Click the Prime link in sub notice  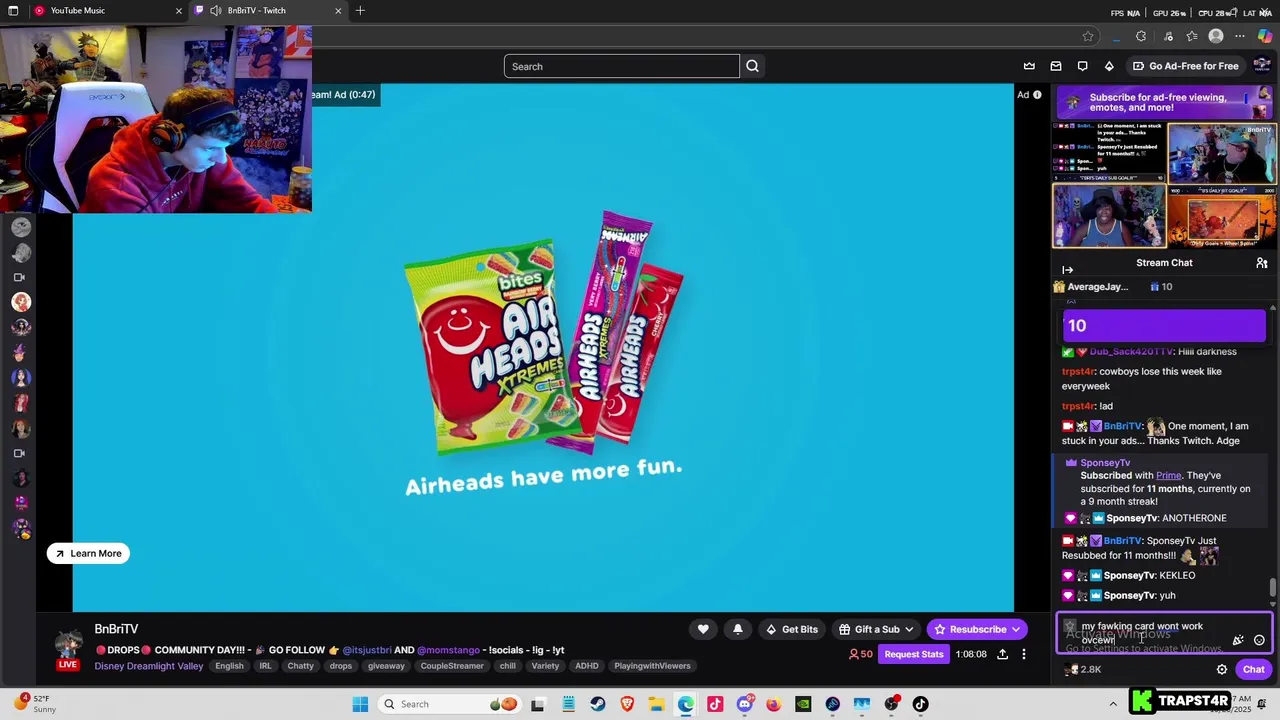tap(1168, 476)
